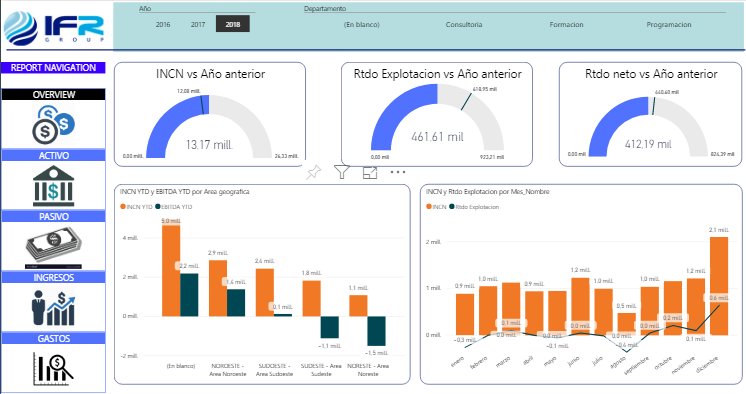
Task: Pin the visual with pushpin icon
Action: pyautogui.click(x=313, y=172)
